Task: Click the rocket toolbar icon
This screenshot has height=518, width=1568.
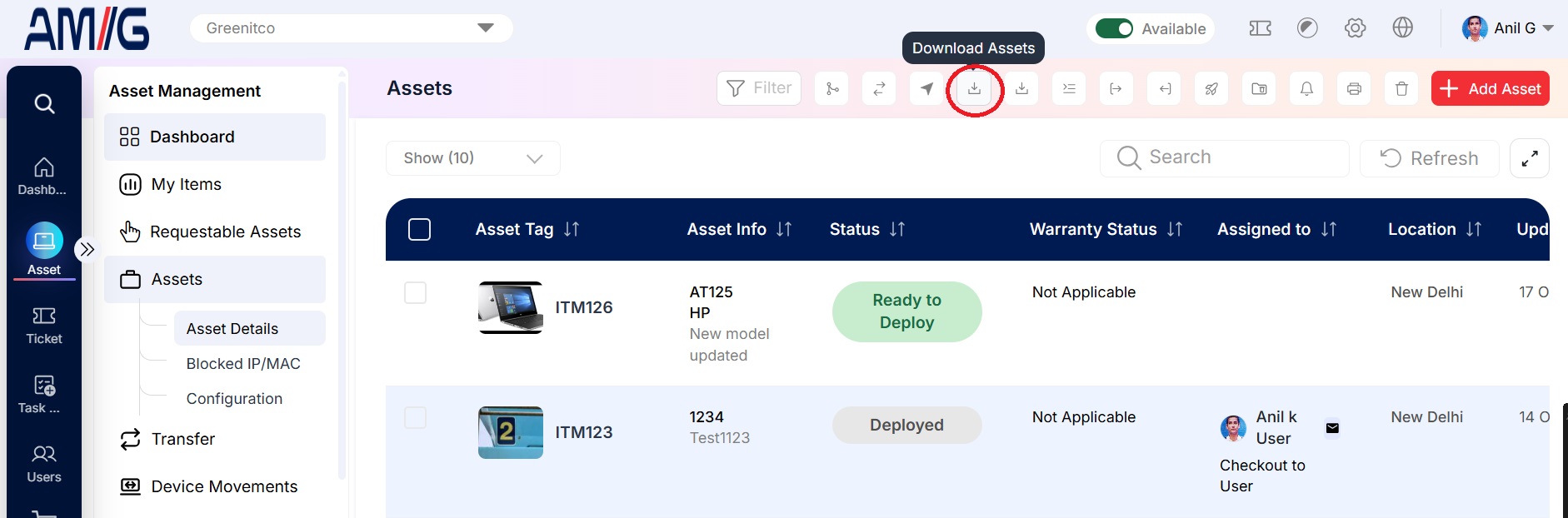Action: pos(1211,88)
